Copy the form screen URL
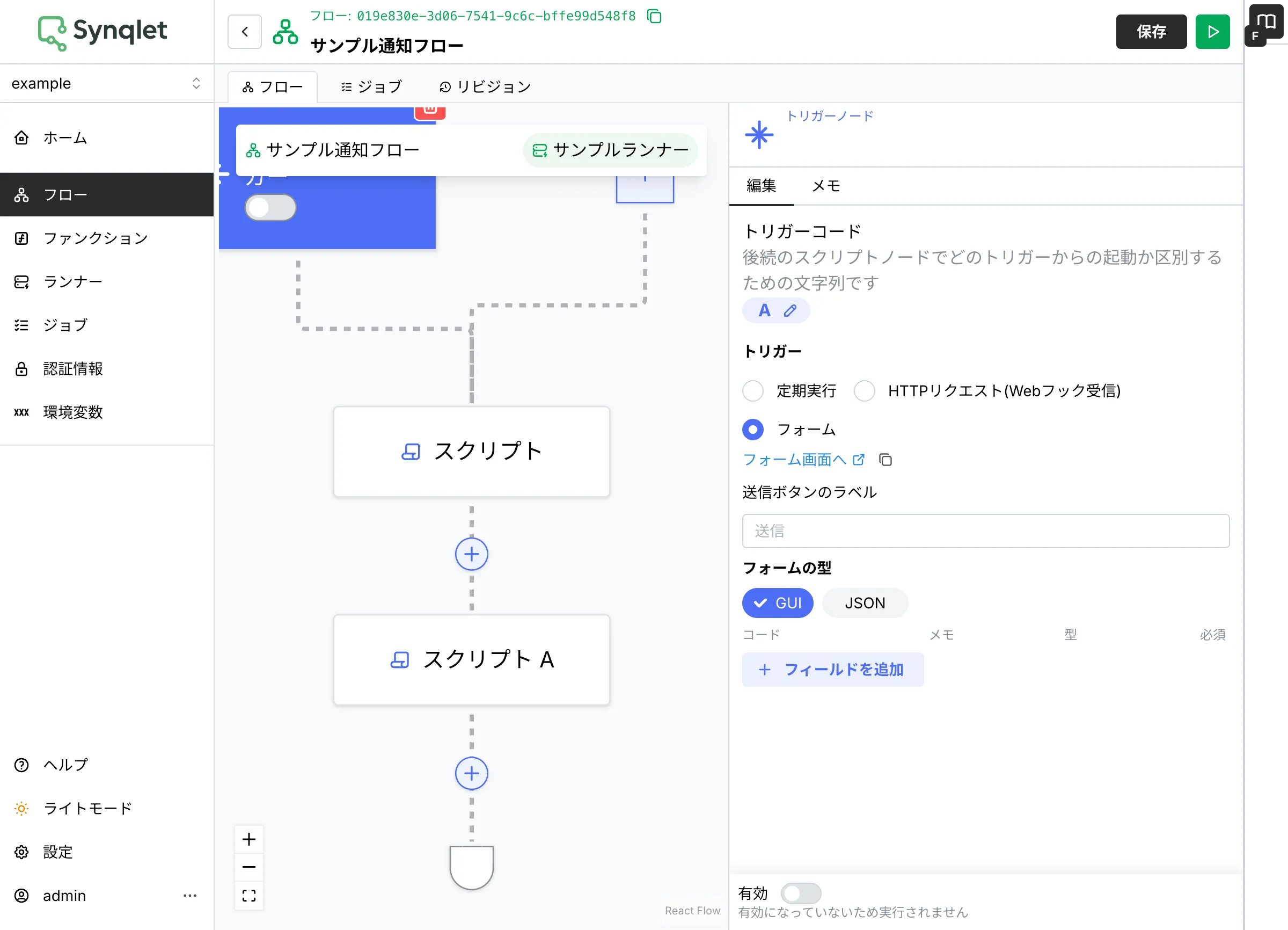The image size is (1288, 930). pyautogui.click(x=885, y=460)
